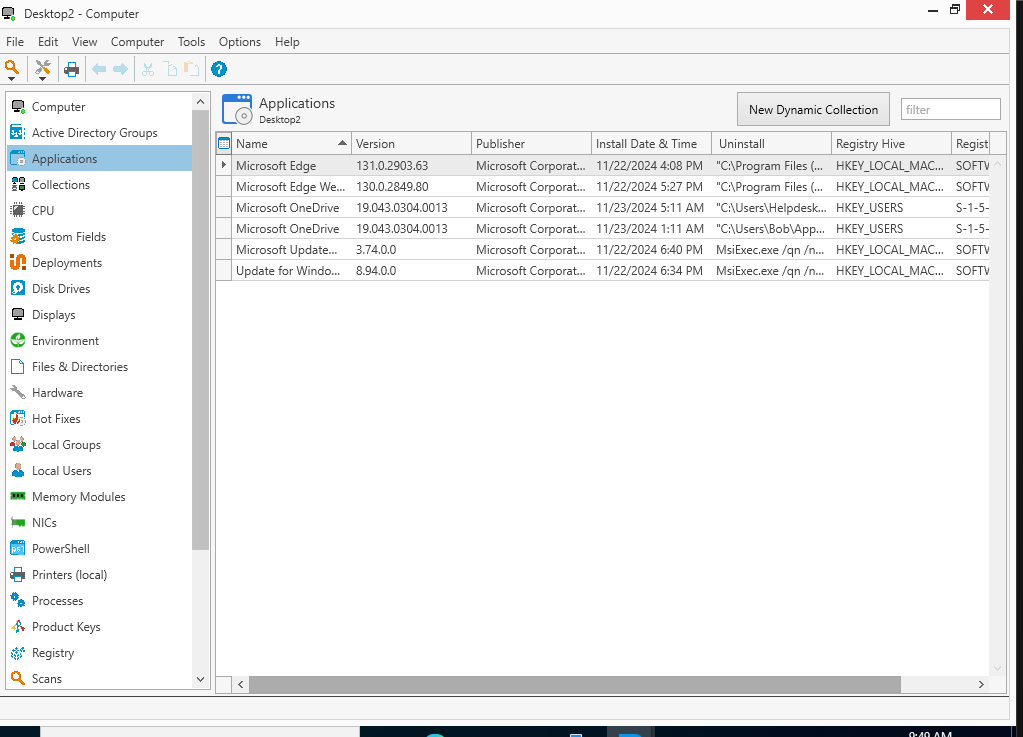Viewport: 1023px width, 737px height.
Task: Click the Computer icon in sidebar
Action: pyautogui.click(x=18, y=106)
